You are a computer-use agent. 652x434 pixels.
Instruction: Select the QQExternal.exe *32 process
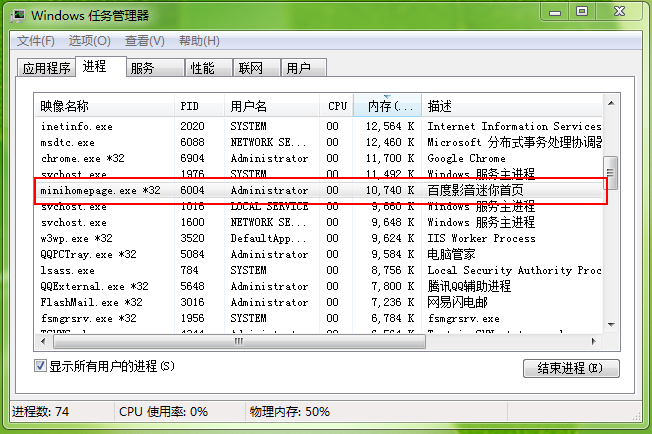[x=319, y=286]
